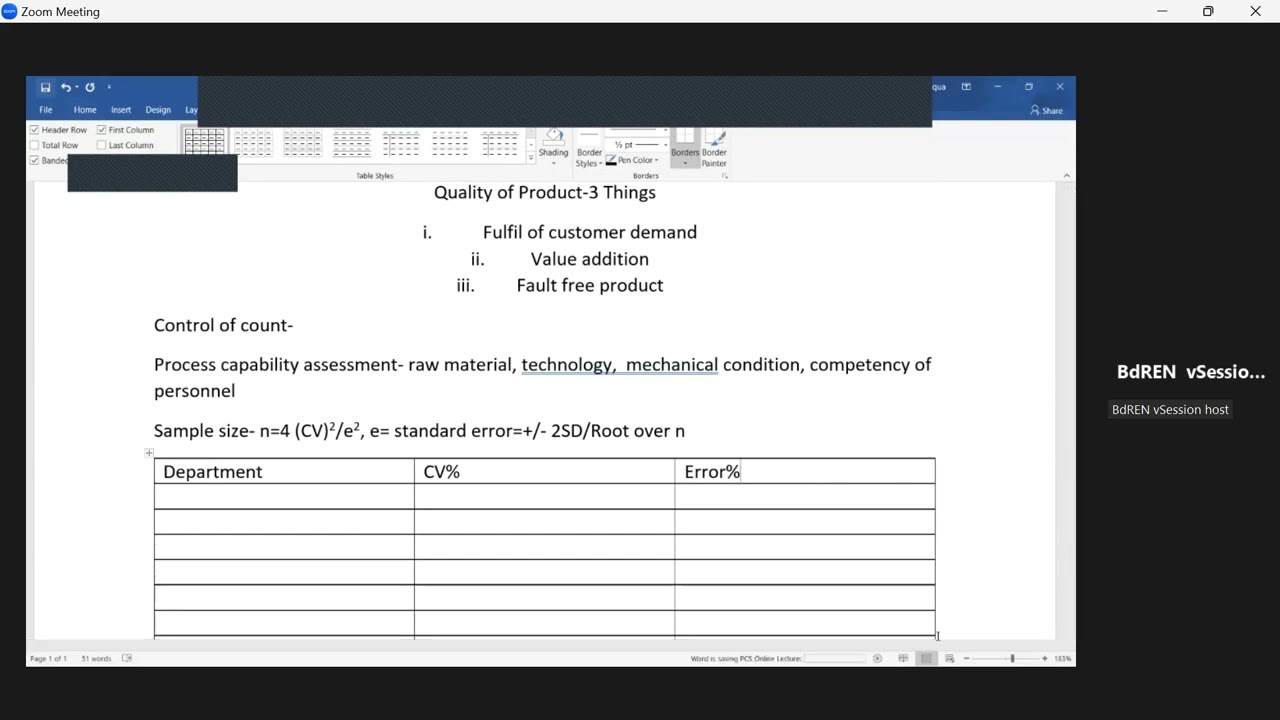This screenshot has height=720, width=1280.
Task: Minimize the Word window inside the share
Action: point(997,87)
